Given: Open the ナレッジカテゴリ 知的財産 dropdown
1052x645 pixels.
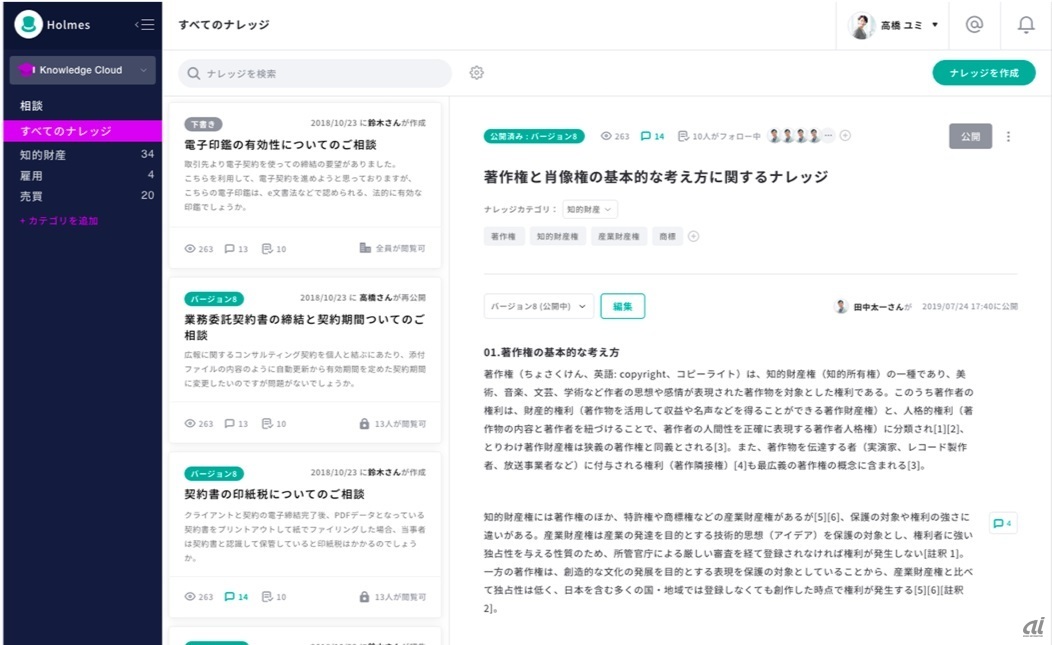Looking at the screenshot, I should coord(589,209).
